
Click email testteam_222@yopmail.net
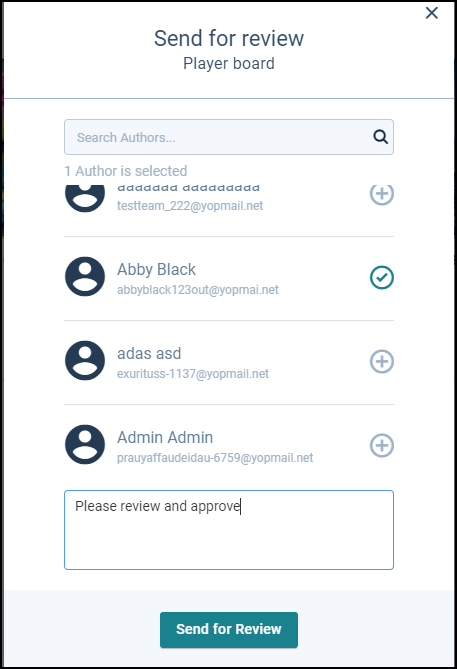190,206
